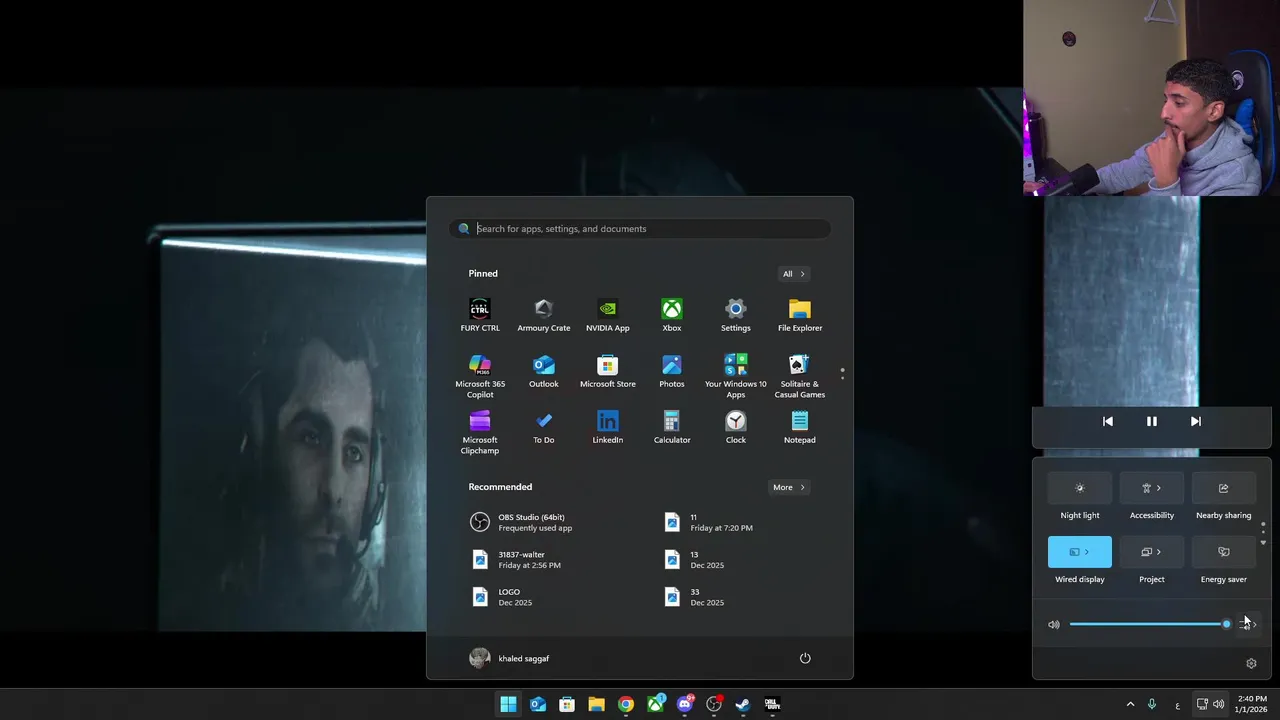Screen dimensions: 1280x720
Task: Show hidden icons in system tray
Action: tap(1130, 704)
